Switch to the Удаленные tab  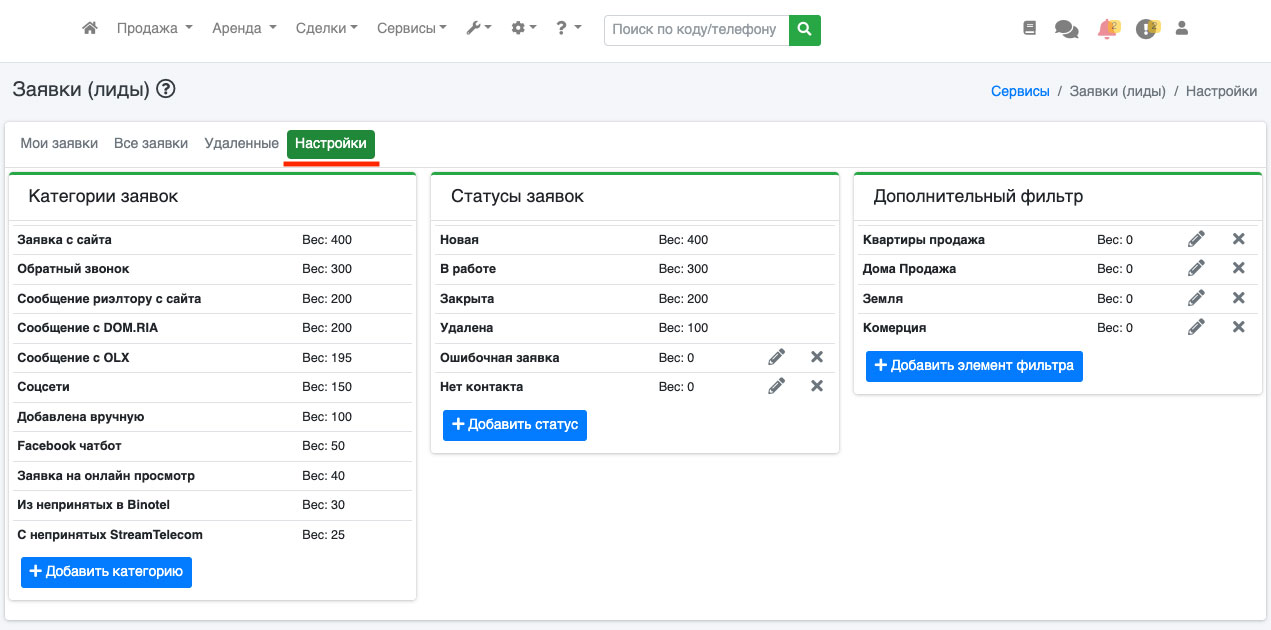241,143
